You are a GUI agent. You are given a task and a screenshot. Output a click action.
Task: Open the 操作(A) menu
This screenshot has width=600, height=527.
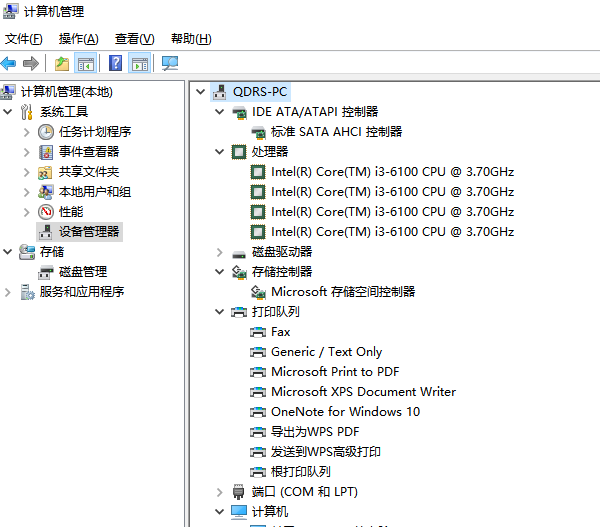78,39
